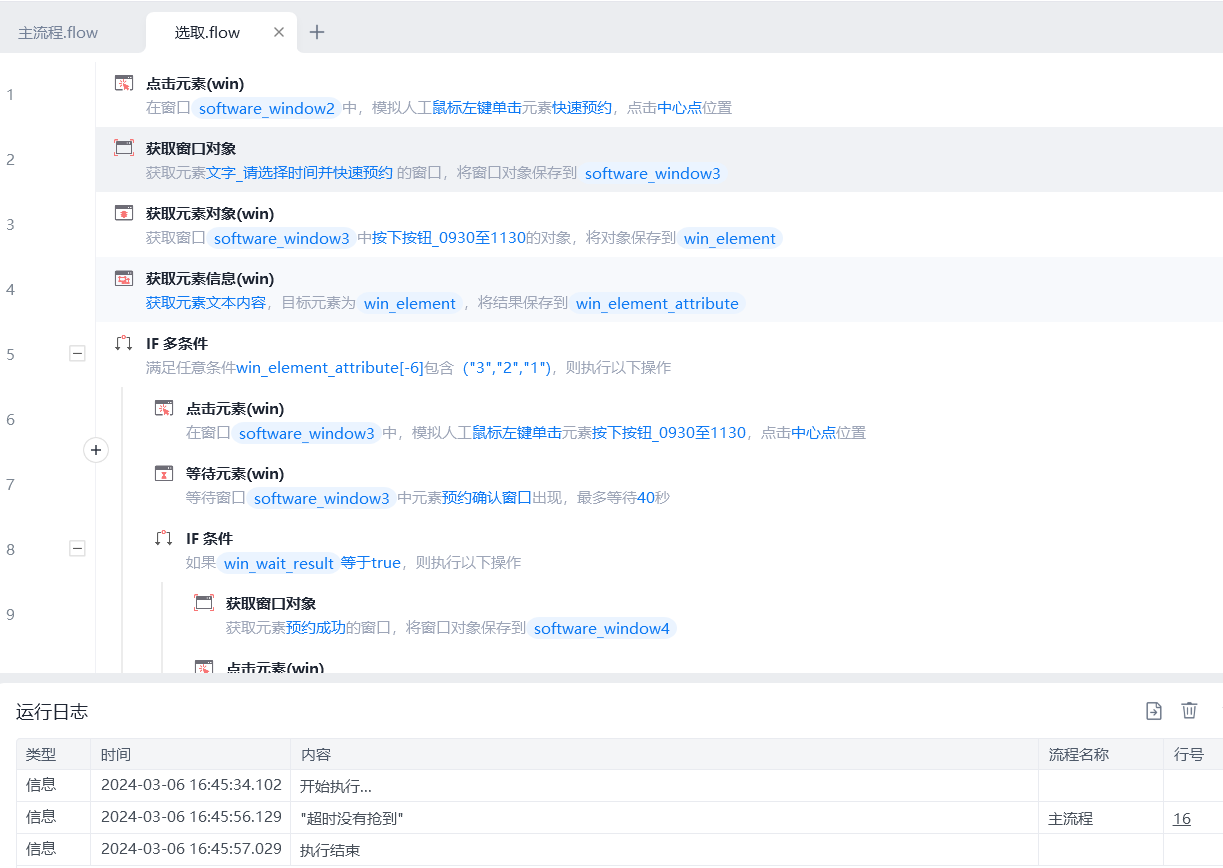Viewport: 1223px width, 868px height.
Task: Click the 运行日志 panel title
Action: [52, 711]
